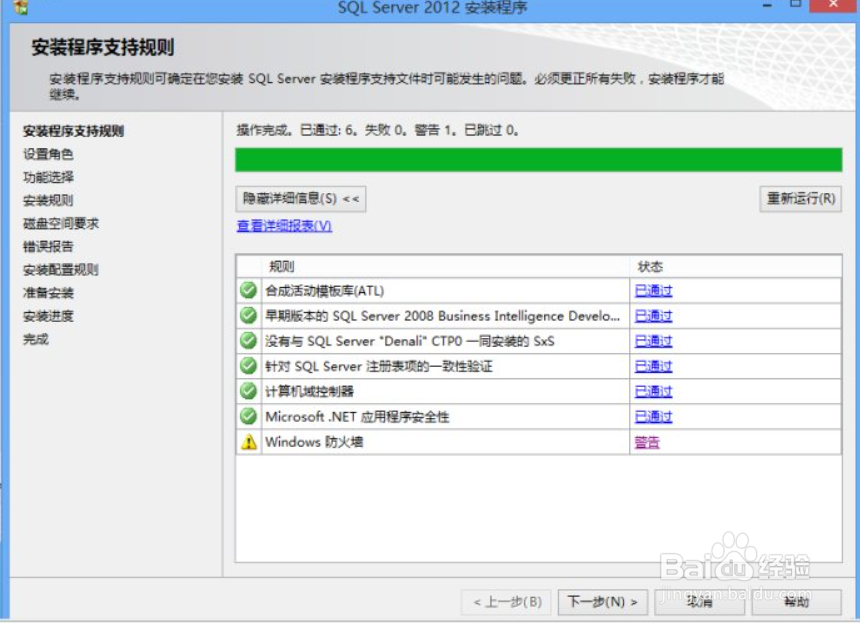Screen dimensions: 860x624
Task: Click the green check icon for the Denali CTP0 SxS row
Action: coord(248,341)
